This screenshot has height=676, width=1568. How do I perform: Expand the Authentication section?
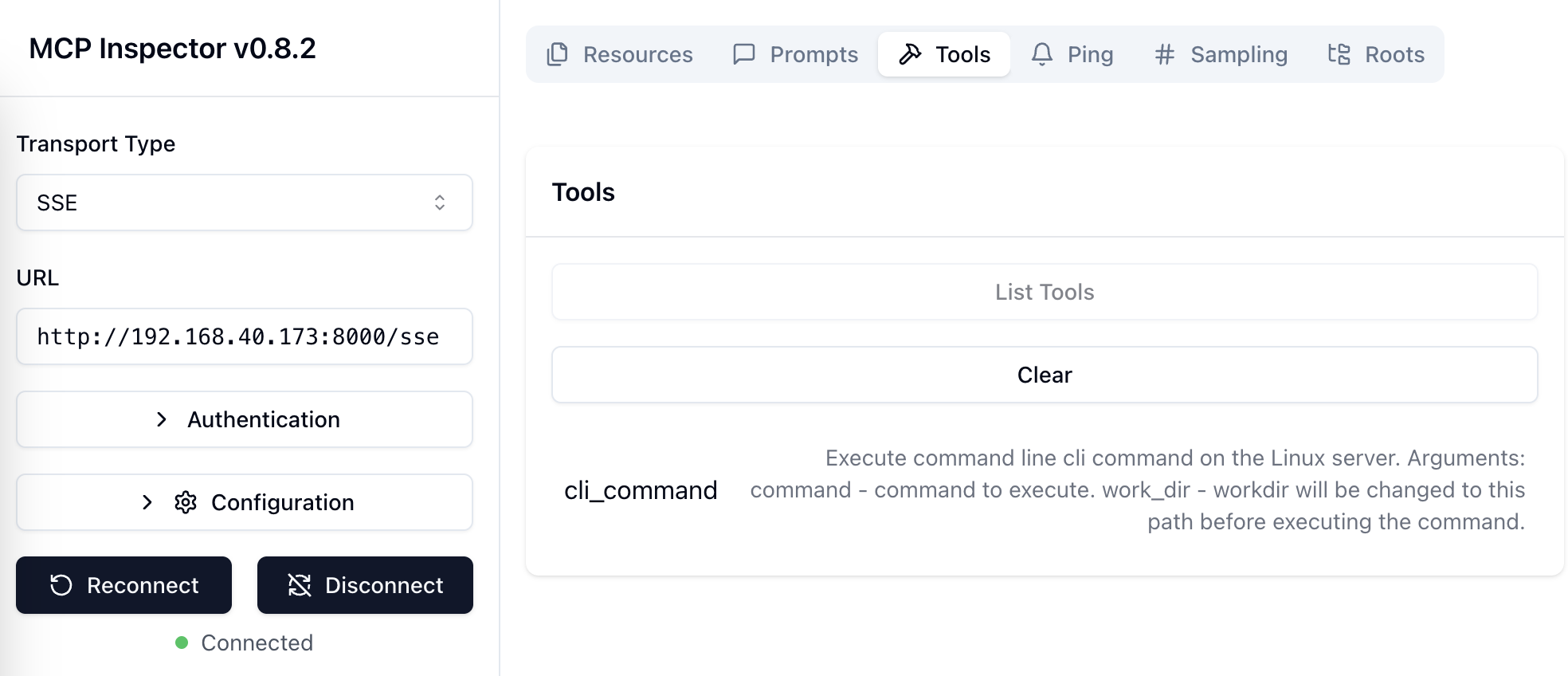pos(244,419)
